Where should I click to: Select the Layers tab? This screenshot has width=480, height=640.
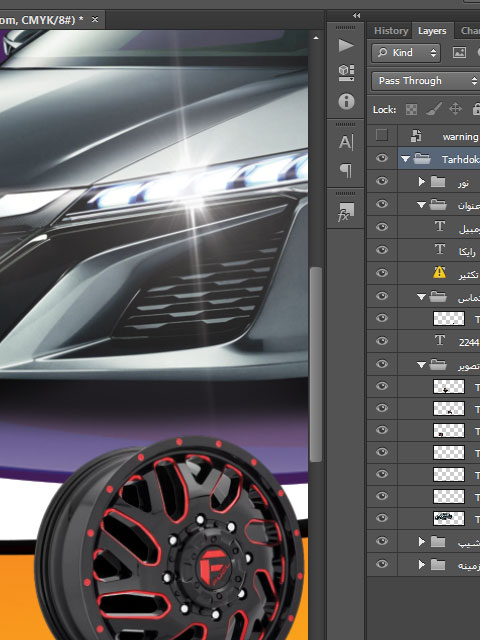pos(432,31)
